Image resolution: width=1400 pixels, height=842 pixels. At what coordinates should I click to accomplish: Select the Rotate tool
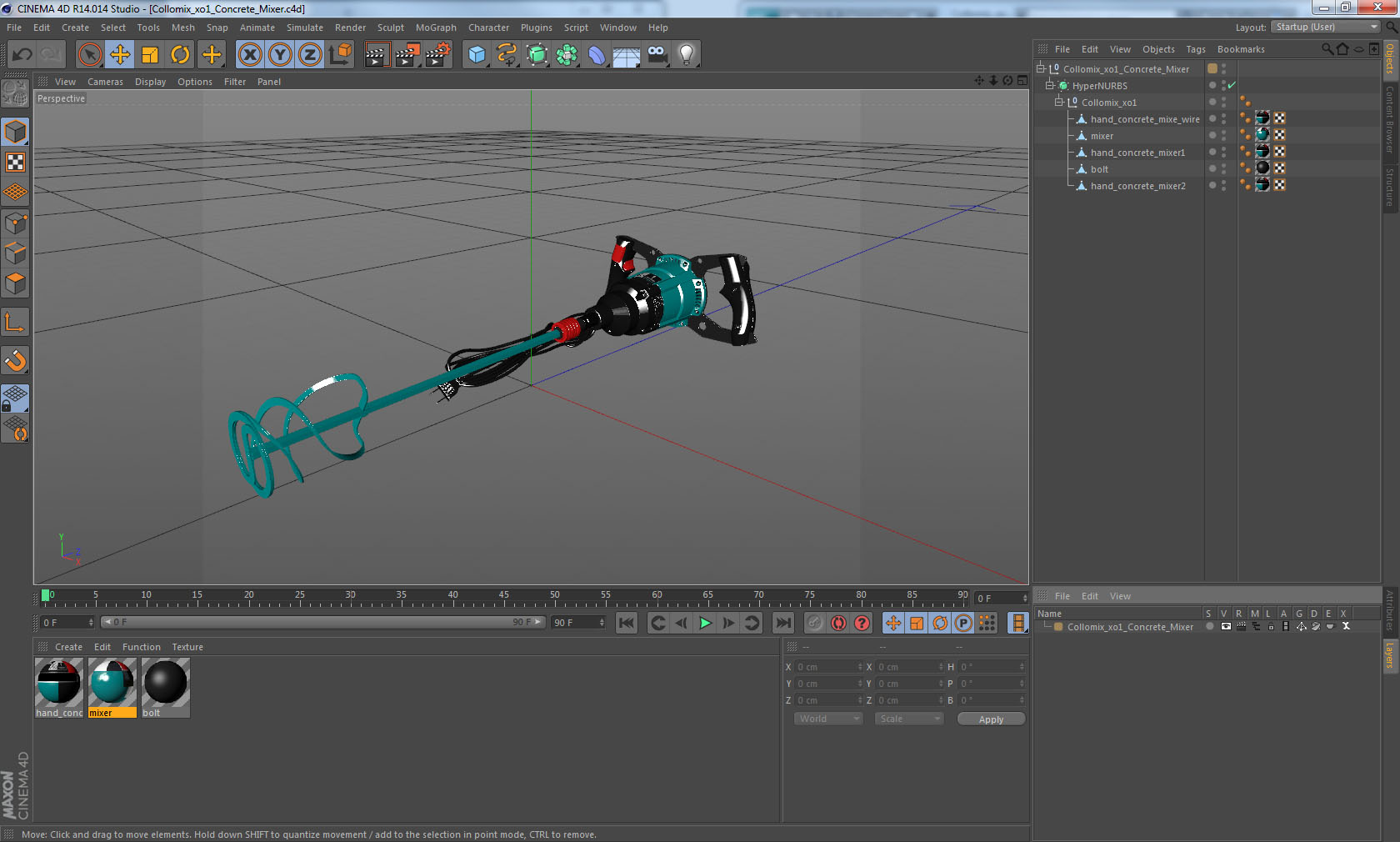click(x=180, y=55)
